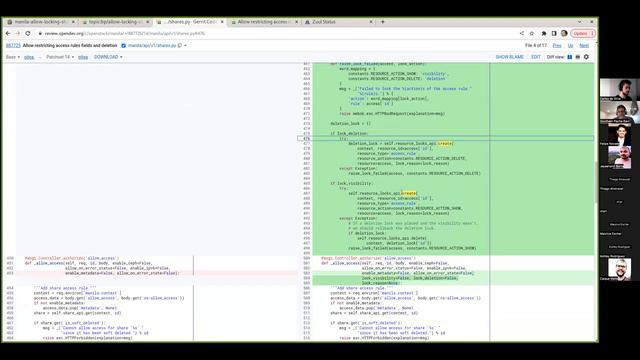The width and height of the screenshot is (640, 360).
Task: Click the highlighted 'create' on line 487
Action: coord(409,193)
